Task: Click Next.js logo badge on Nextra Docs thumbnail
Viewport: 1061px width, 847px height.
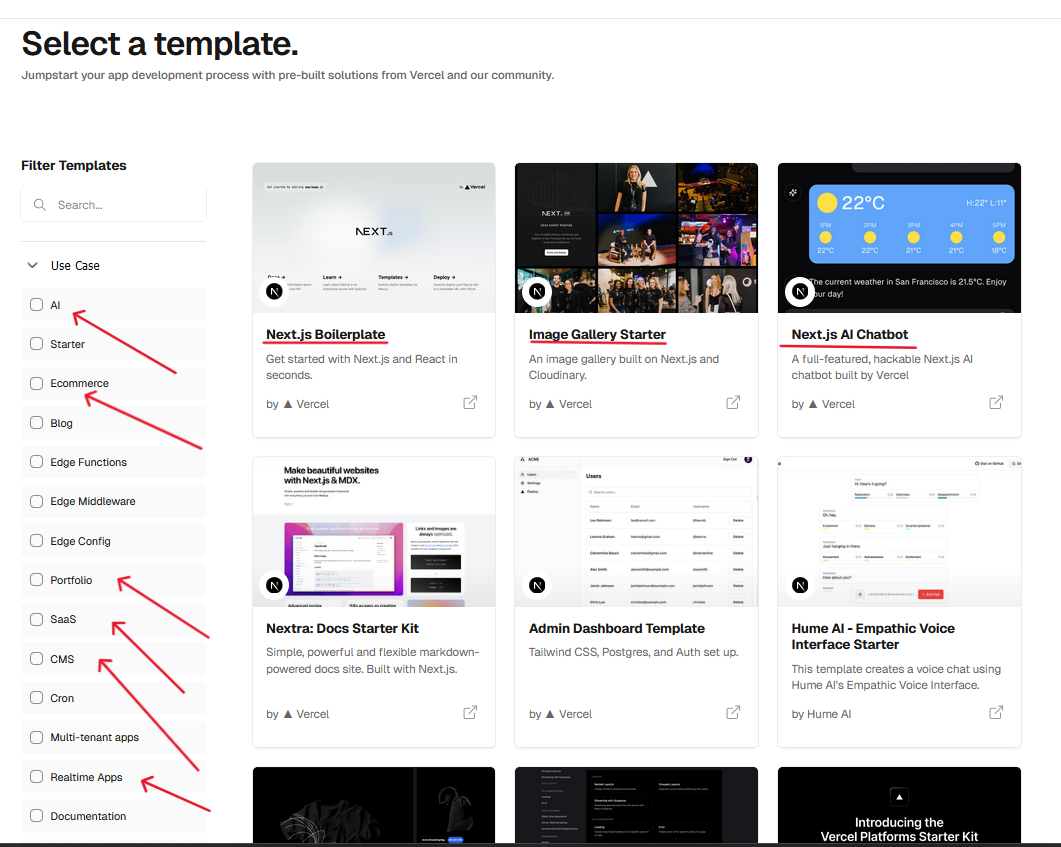Action: (274, 585)
